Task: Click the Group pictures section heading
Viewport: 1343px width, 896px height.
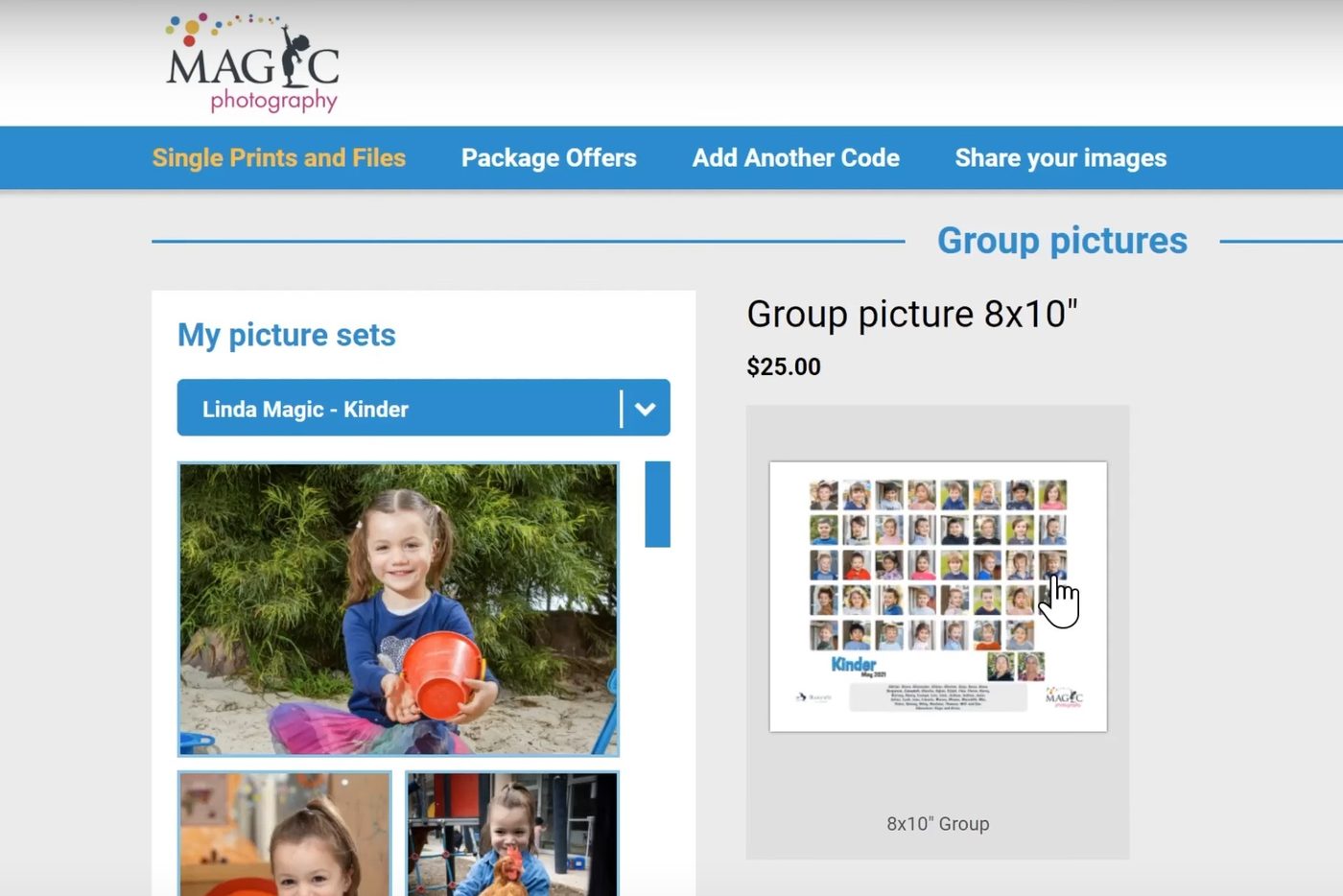Action: click(1062, 241)
